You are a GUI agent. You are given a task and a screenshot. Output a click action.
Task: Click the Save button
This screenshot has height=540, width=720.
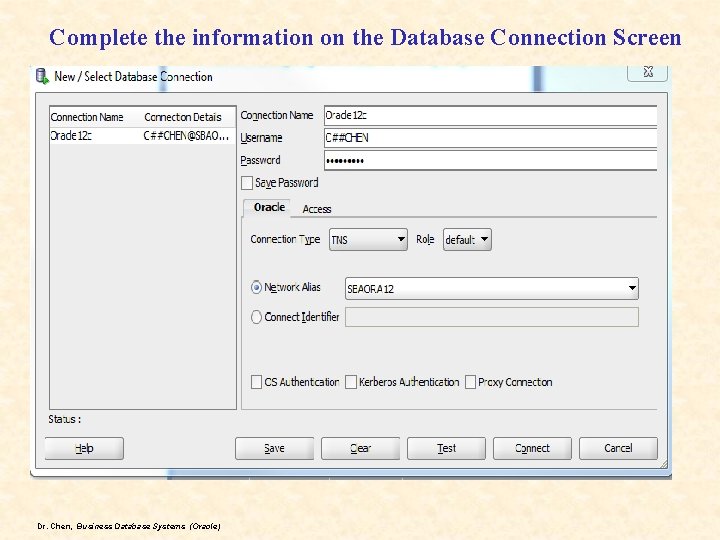tap(275, 448)
